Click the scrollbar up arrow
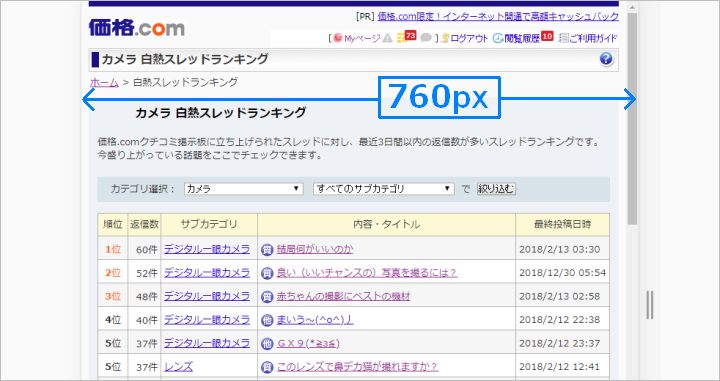Image resolution: width=720 pixels, height=381 pixels. click(x=632, y=7)
